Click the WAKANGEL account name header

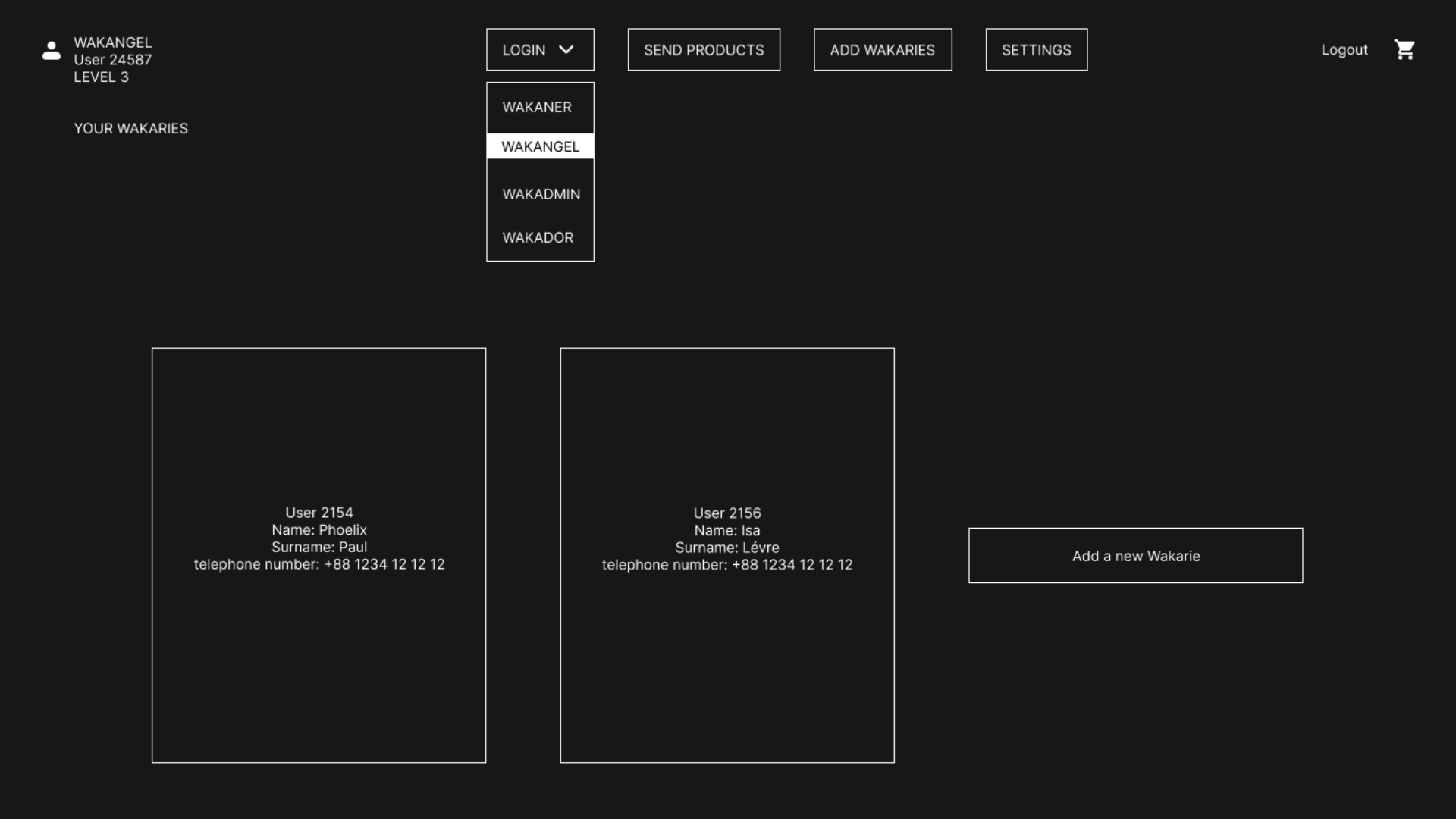coord(112,42)
